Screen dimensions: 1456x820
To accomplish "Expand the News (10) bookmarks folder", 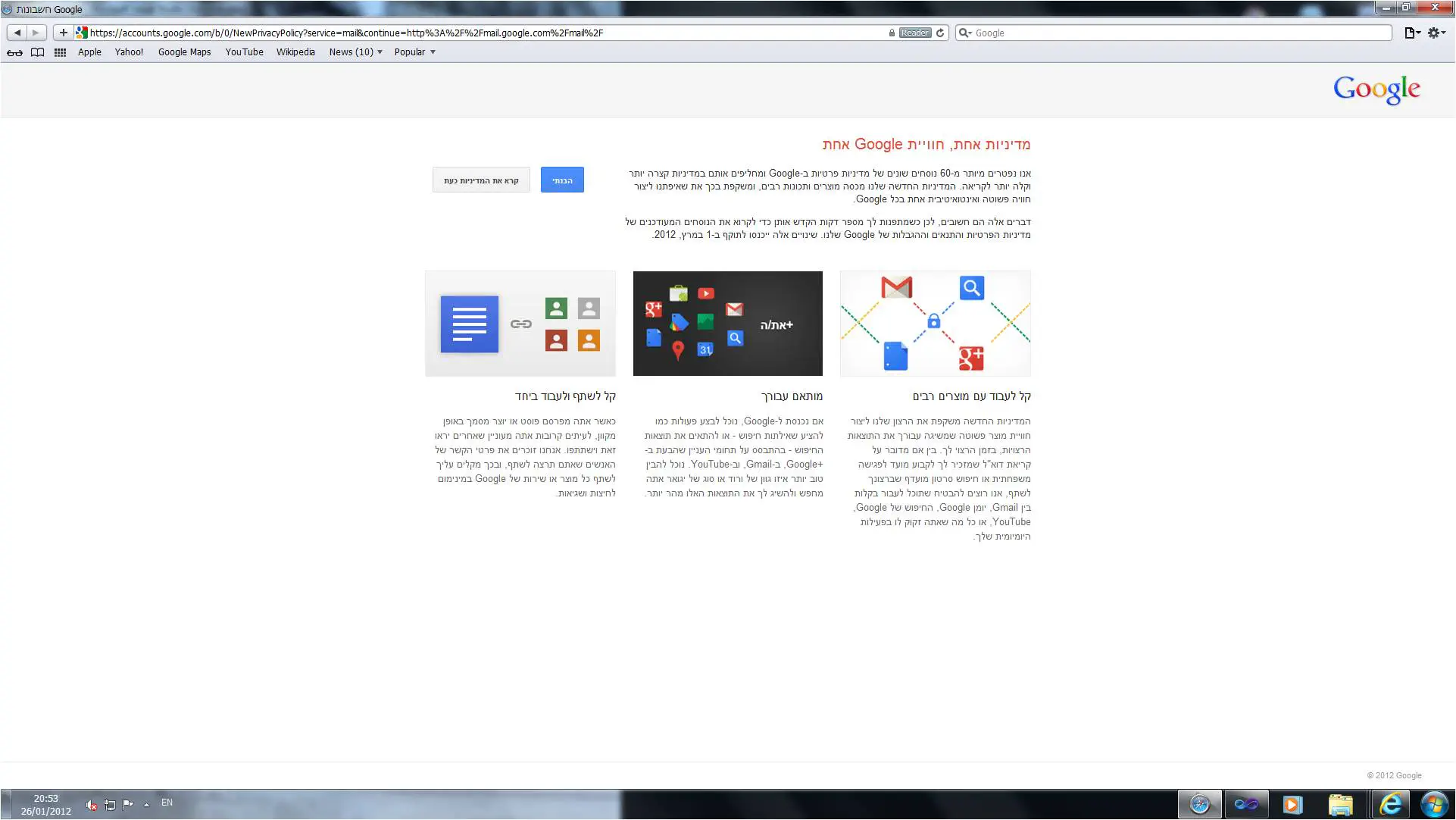I will (x=355, y=52).
